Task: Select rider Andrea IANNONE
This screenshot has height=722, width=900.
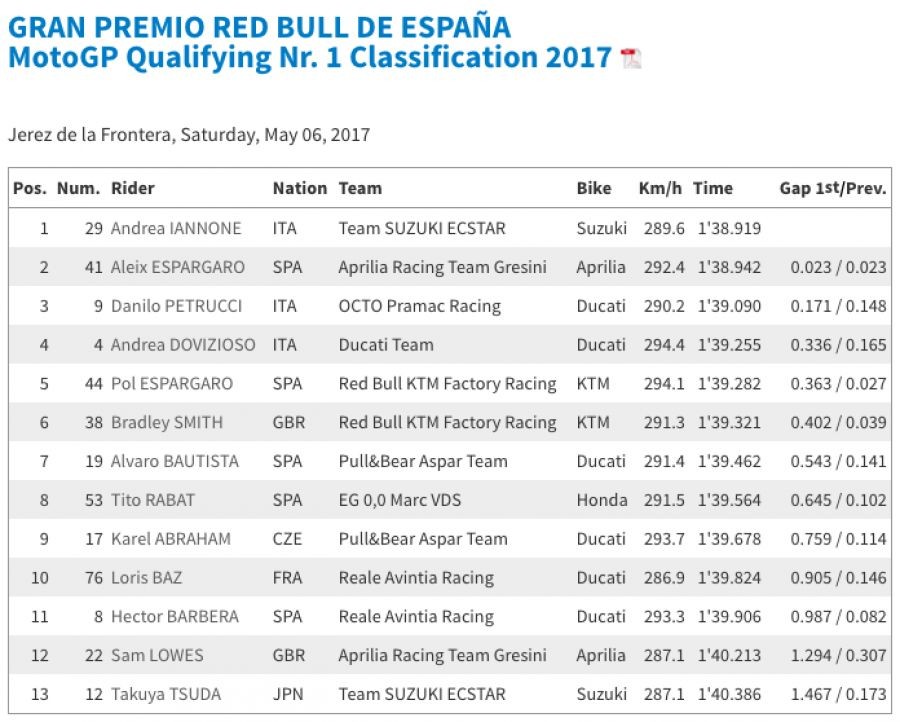Action: point(176,228)
